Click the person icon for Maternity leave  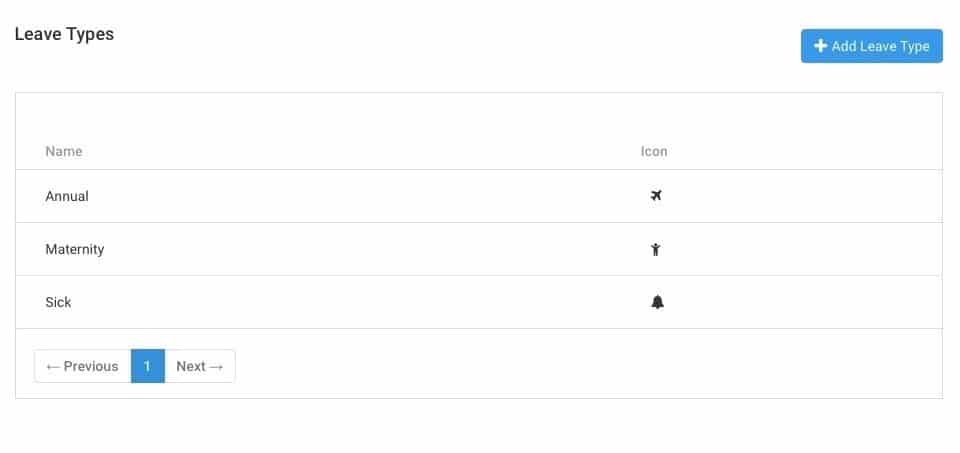pos(656,249)
